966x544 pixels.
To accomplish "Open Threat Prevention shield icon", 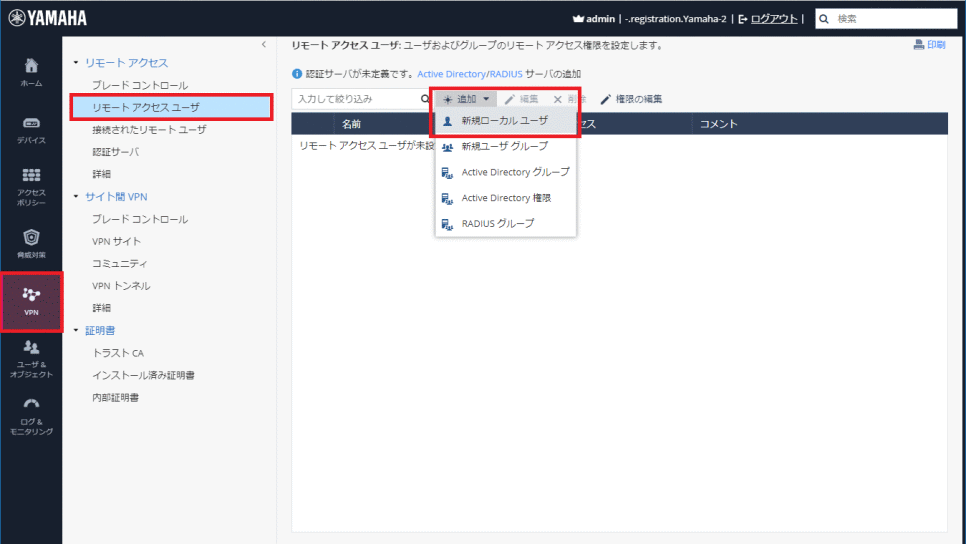I will tap(31, 242).
